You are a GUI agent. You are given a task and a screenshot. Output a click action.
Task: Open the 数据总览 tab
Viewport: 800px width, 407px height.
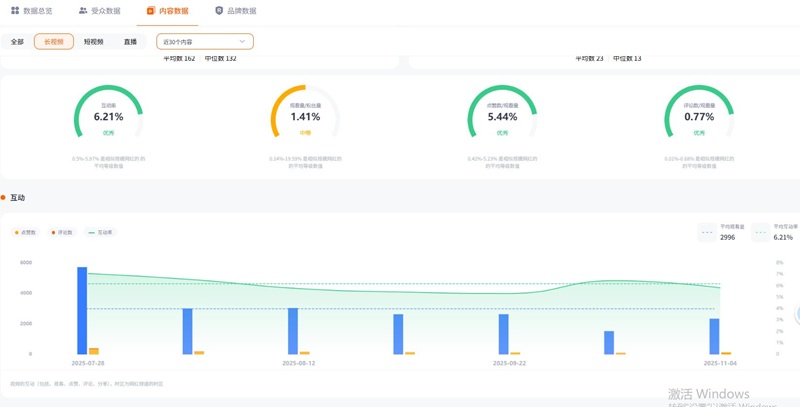click(32, 11)
